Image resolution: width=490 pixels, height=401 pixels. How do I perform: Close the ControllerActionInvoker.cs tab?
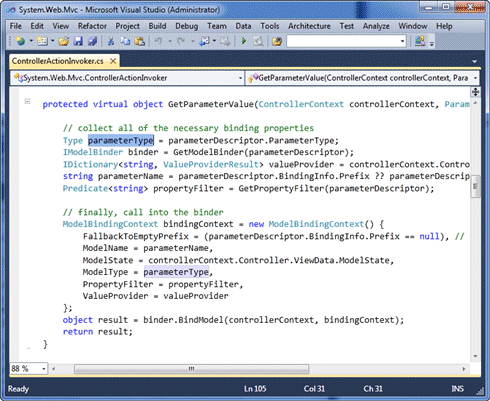[x=113, y=61]
